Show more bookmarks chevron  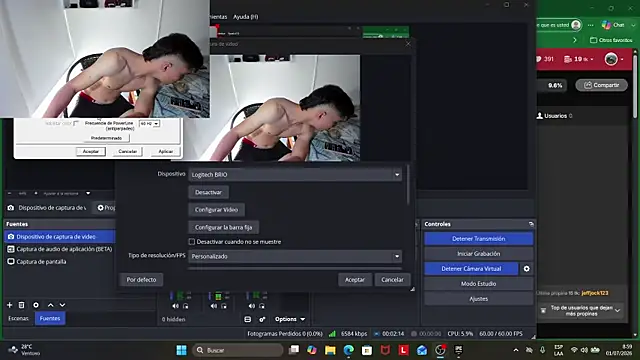[x=575, y=40]
